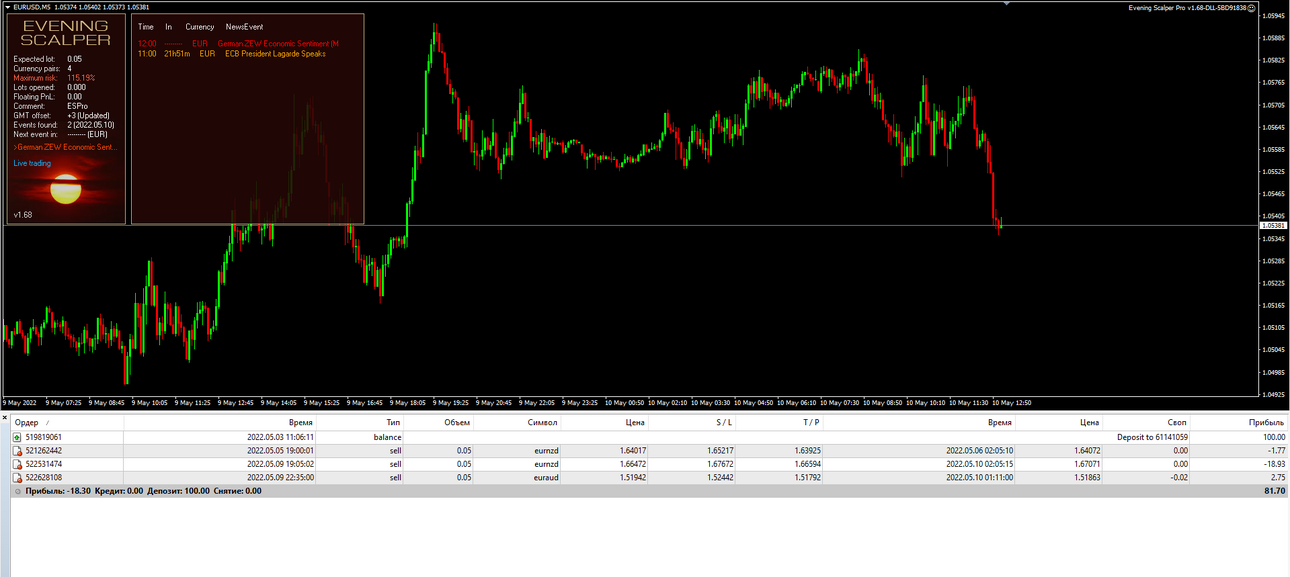Click the smiley face expert advisor icon

pyautogui.click(x=1252, y=7)
